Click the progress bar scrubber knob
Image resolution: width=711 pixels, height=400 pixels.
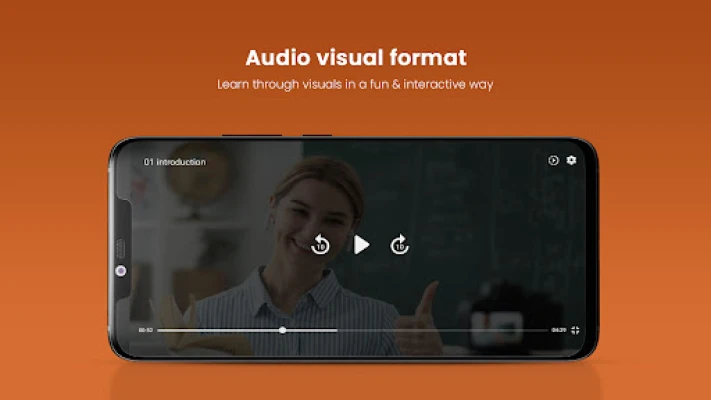(x=282, y=330)
